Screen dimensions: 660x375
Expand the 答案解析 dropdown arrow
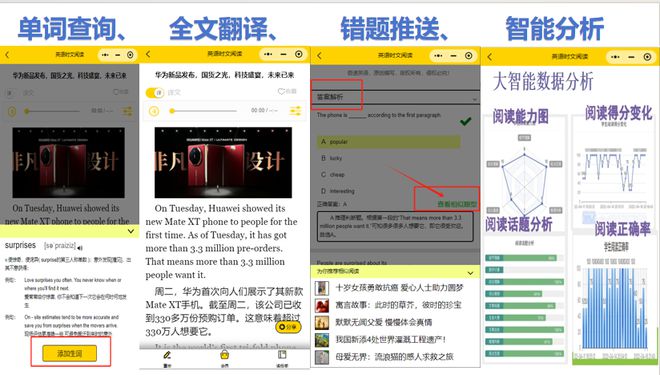coord(474,99)
